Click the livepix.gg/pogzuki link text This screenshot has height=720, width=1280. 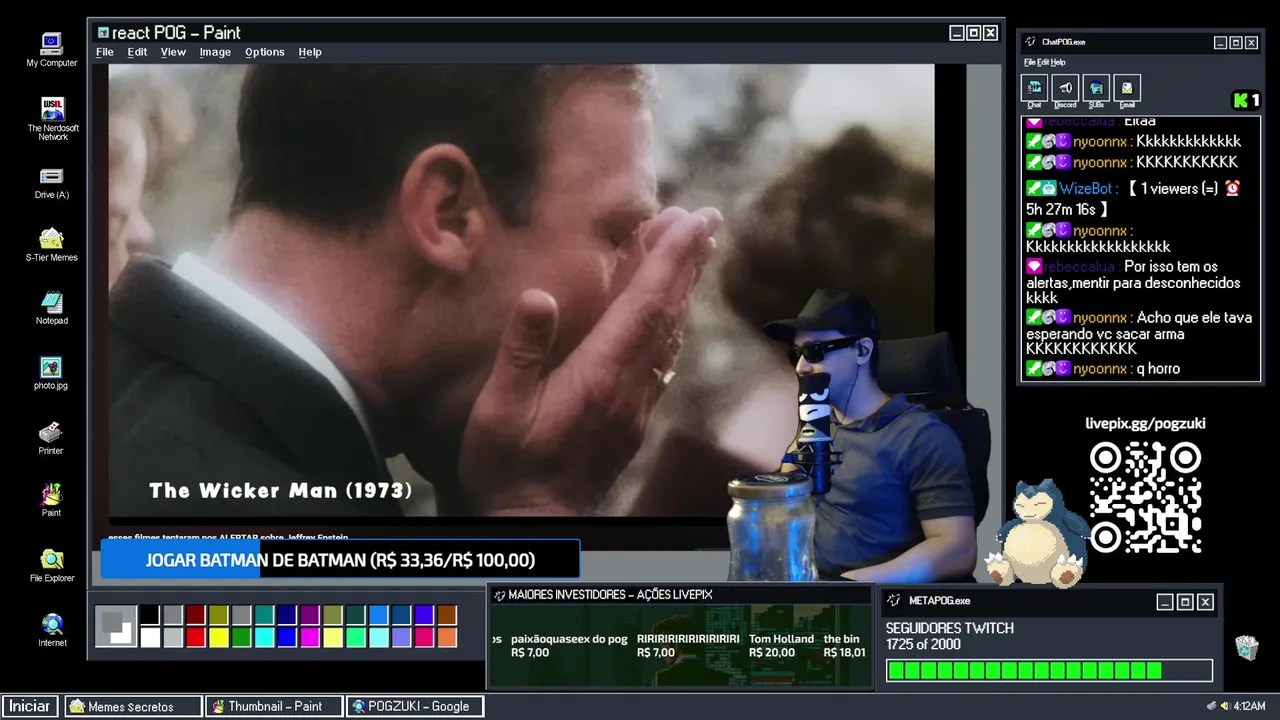point(1145,423)
